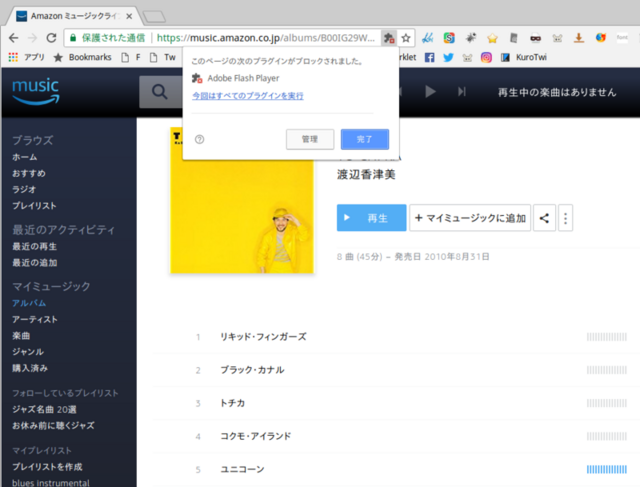
Task: Click the yellow album cover art
Action: 242,216
